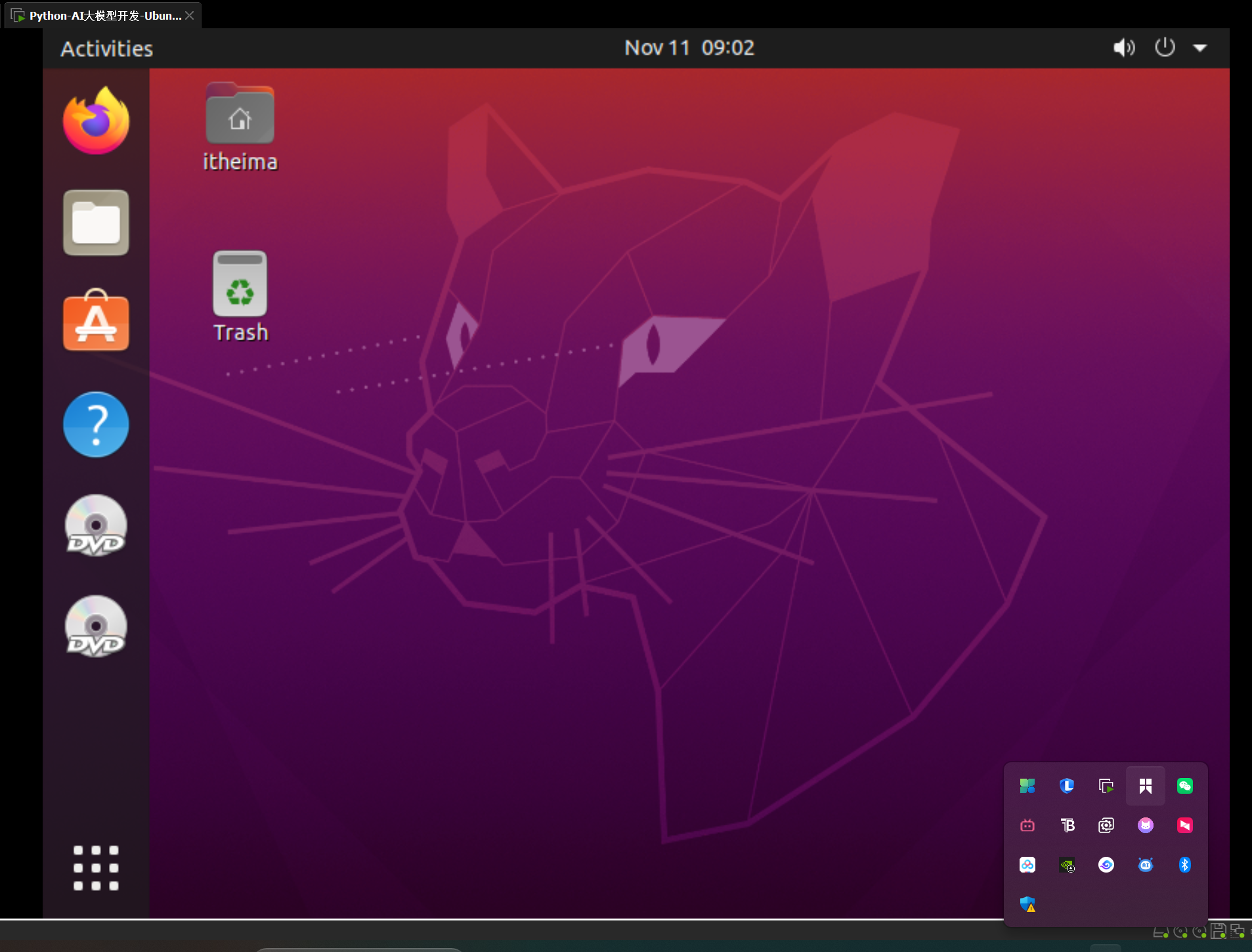1252x952 pixels.
Task: Click the WeChat tray icon
Action: (x=1185, y=786)
